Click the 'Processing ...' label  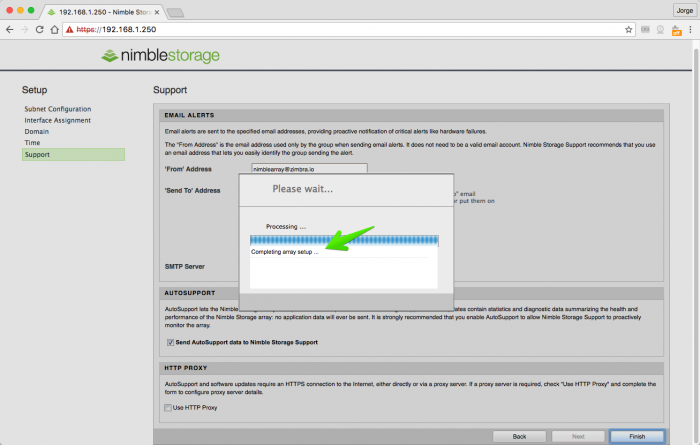[x=286, y=227]
